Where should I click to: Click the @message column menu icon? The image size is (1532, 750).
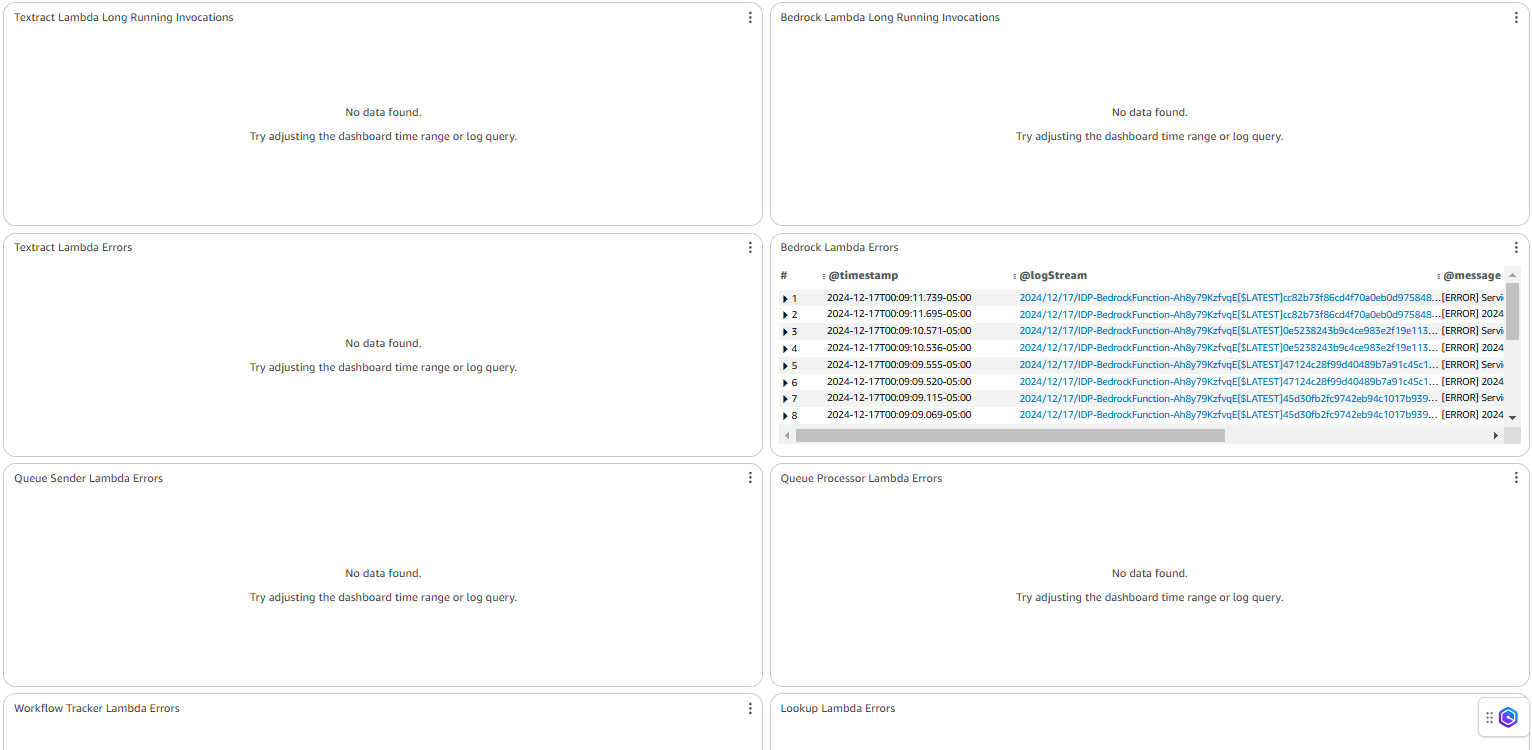point(1440,275)
